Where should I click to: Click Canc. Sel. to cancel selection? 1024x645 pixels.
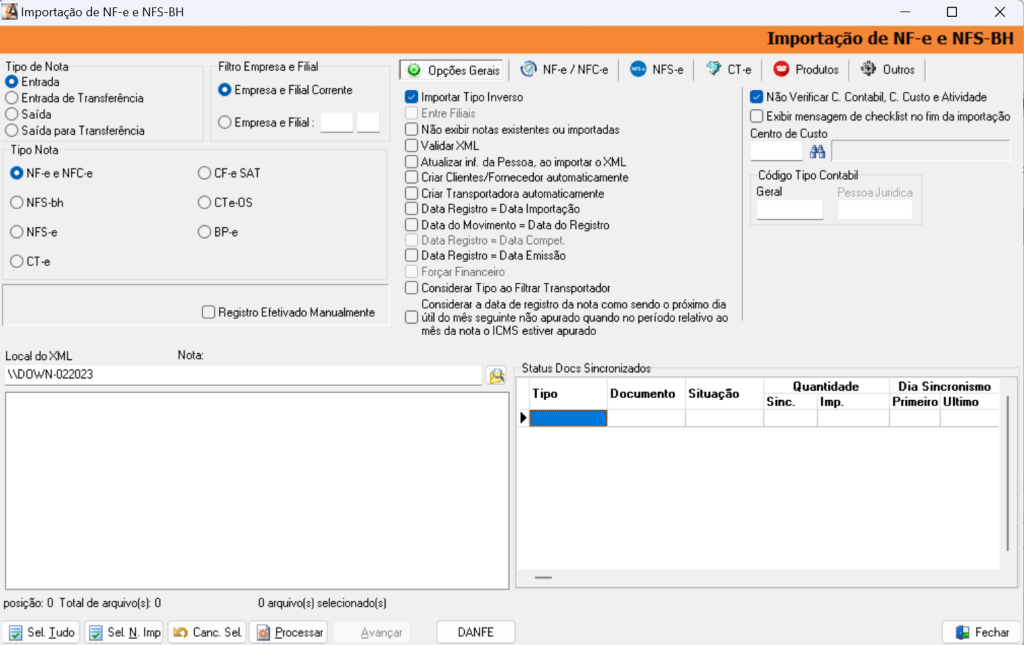(x=207, y=633)
